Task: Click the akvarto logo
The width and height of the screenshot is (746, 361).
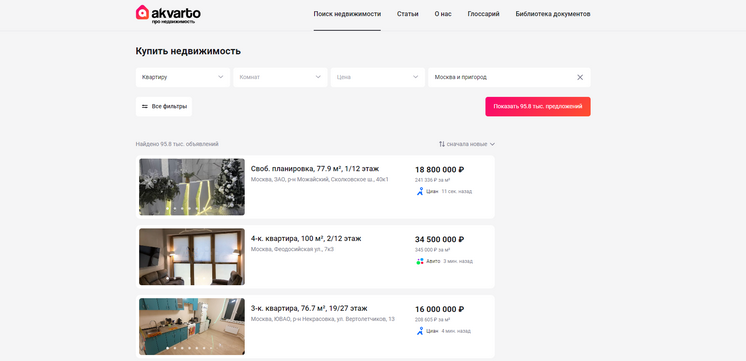Action: 168,14
